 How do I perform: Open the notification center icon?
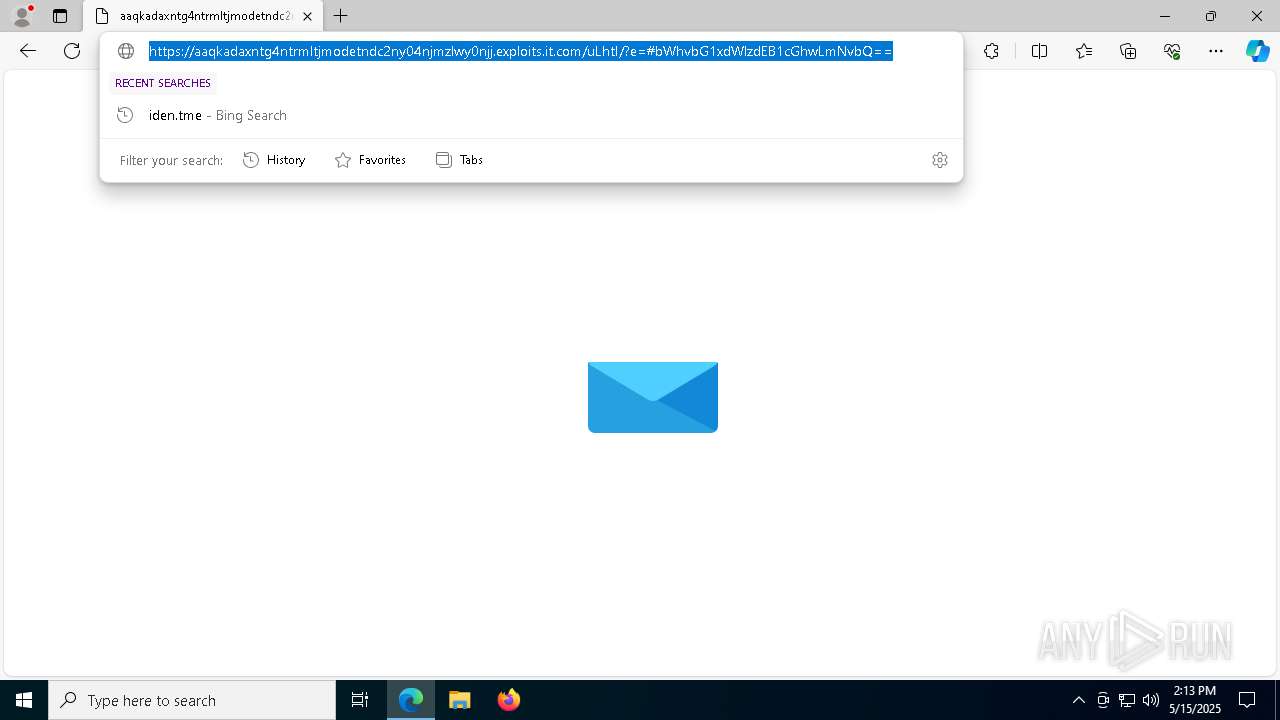point(1248,700)
